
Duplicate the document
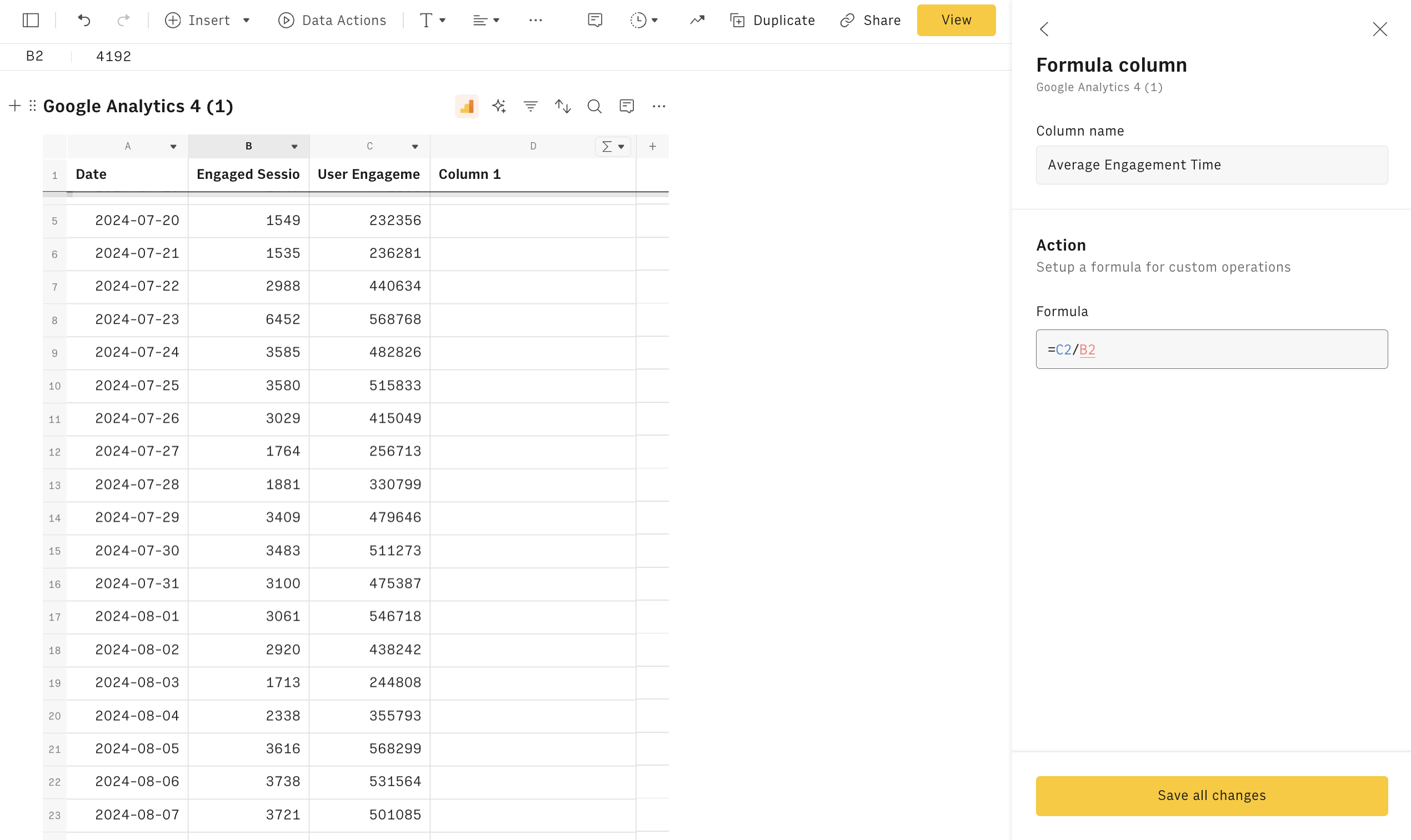point(773,21)
